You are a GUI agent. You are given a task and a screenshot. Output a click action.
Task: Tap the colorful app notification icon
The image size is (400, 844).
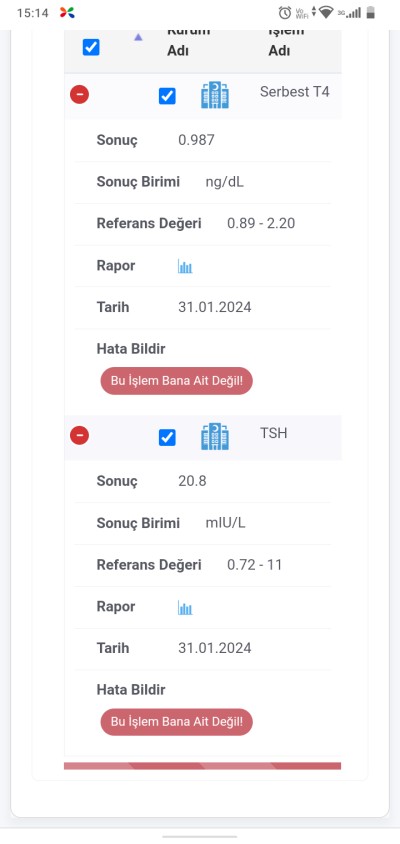point(67,12)
